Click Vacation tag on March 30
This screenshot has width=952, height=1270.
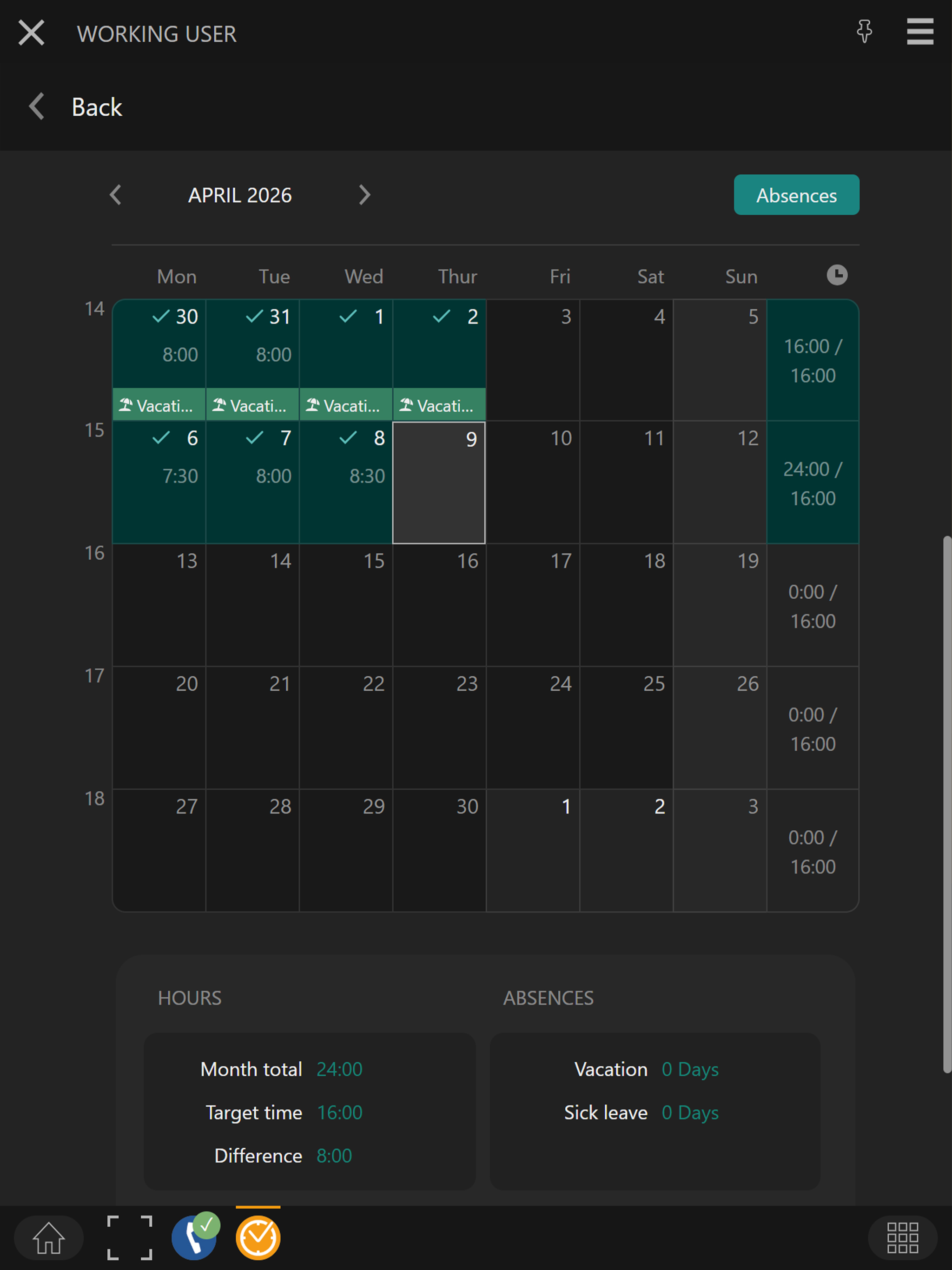click(x=159, y=405)
